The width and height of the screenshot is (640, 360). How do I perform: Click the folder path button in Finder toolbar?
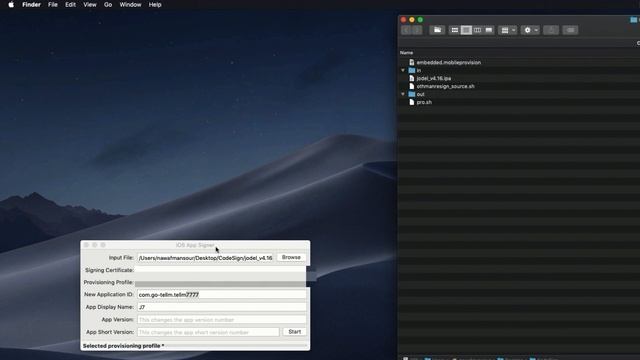(437, 30)
